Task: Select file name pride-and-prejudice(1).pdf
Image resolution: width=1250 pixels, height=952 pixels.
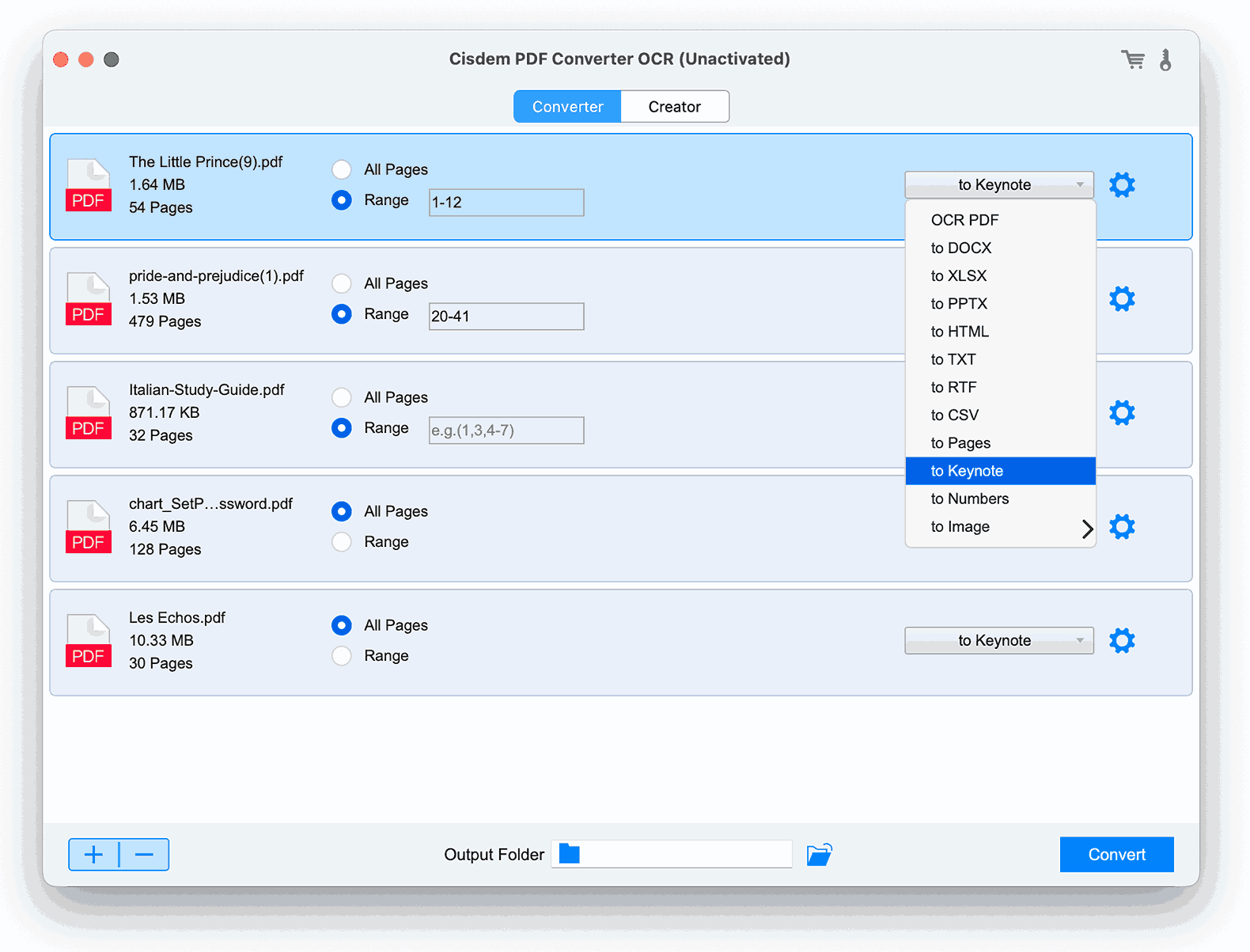Action: 216,276
